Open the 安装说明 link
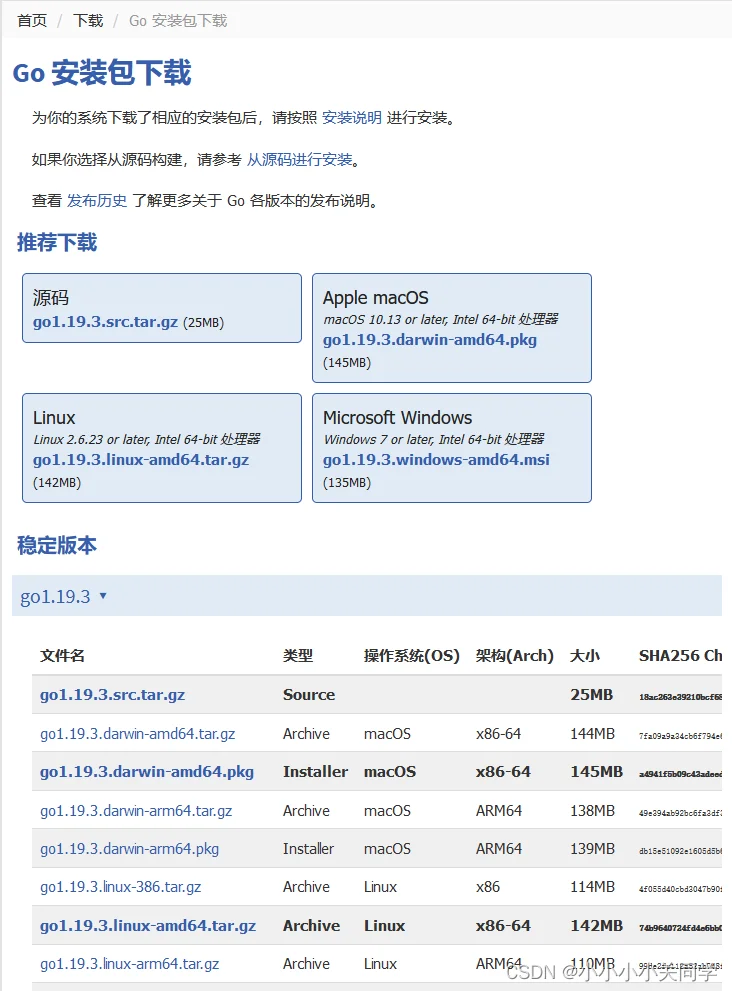732x991 pixels. 351,118
